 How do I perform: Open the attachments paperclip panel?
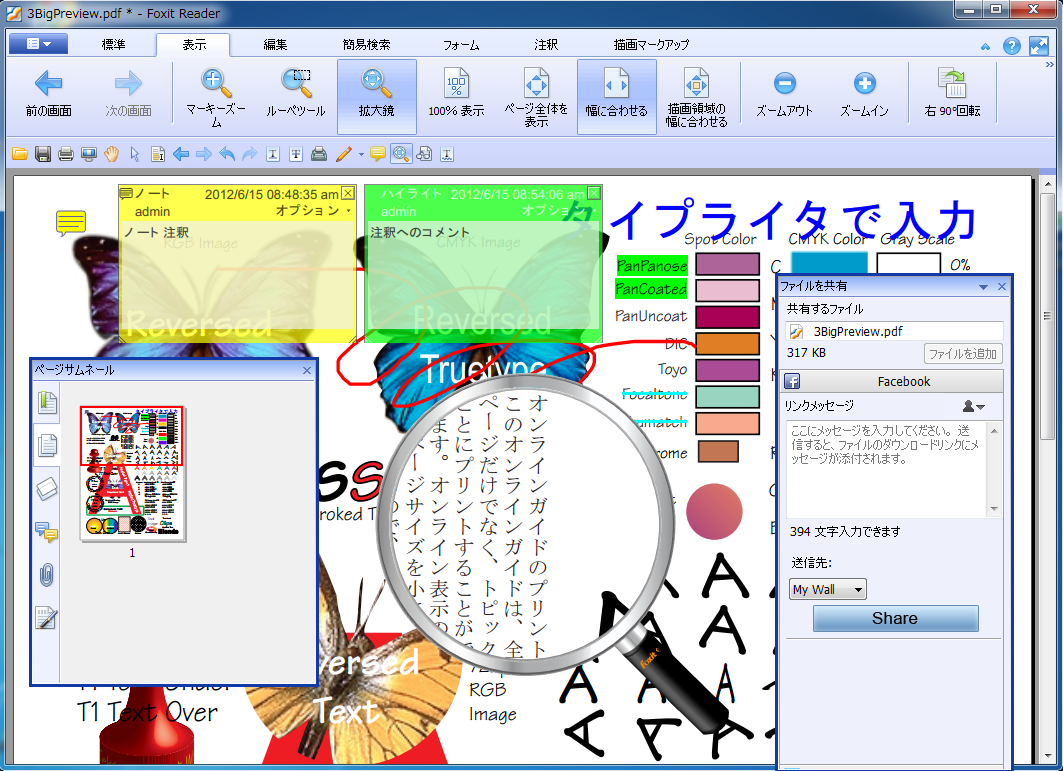click(47, 575)
